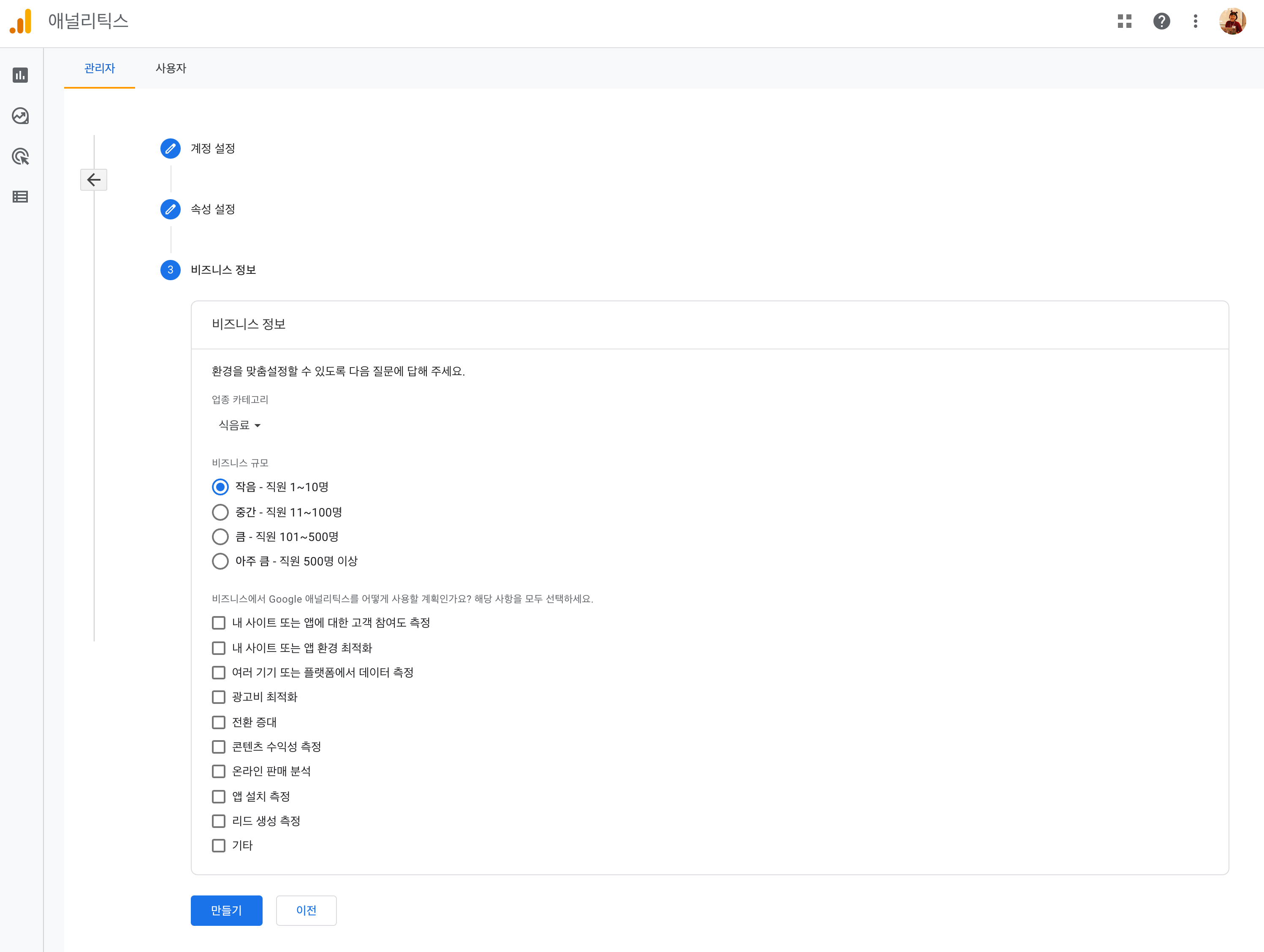Switch to the 관리자 tab

[x=100, y=68]
